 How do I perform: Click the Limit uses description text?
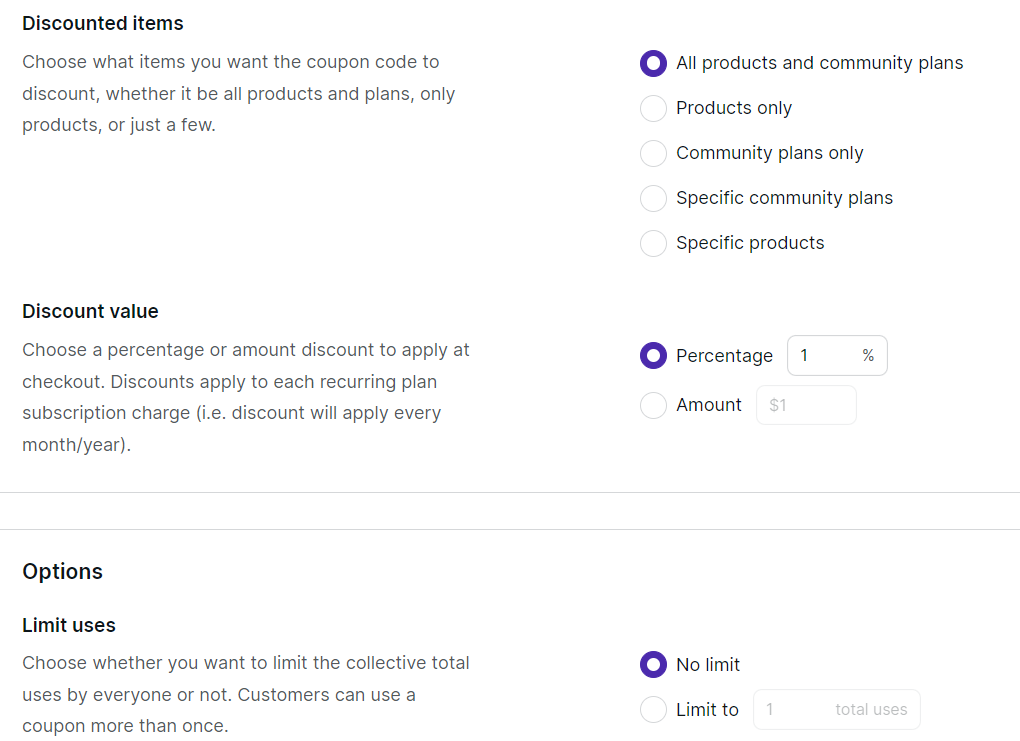245,694
